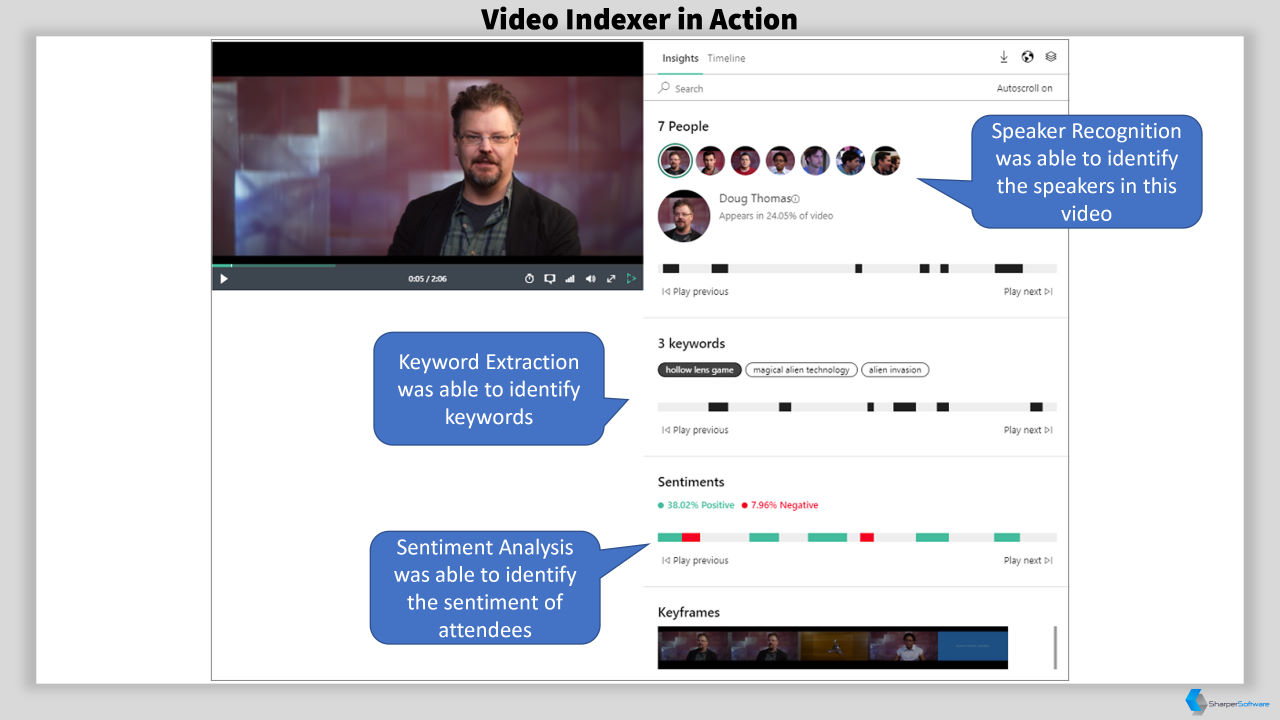1280x720 pixels.
Task: Toggle the Autoscroll on setting
Action: (x=1024, y=88)
